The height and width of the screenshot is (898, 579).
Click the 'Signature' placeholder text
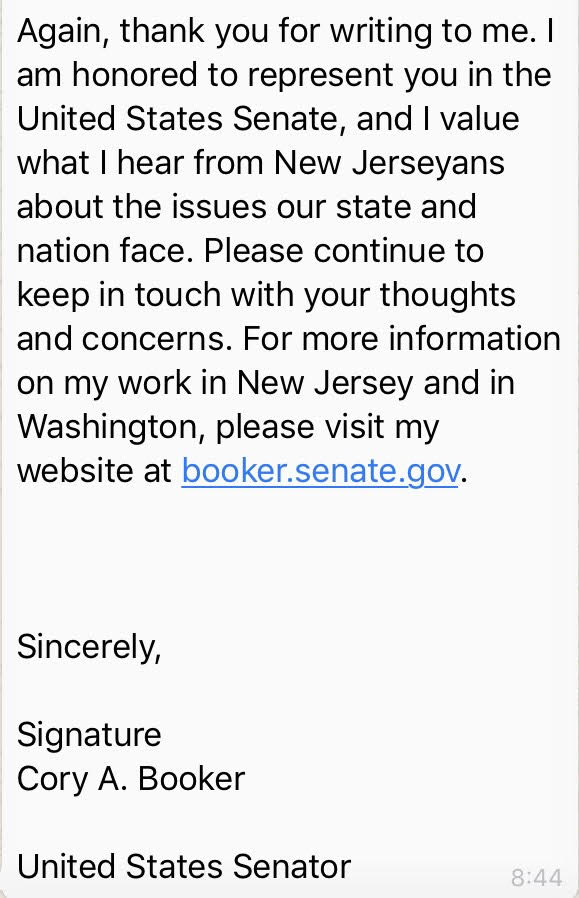89,735
